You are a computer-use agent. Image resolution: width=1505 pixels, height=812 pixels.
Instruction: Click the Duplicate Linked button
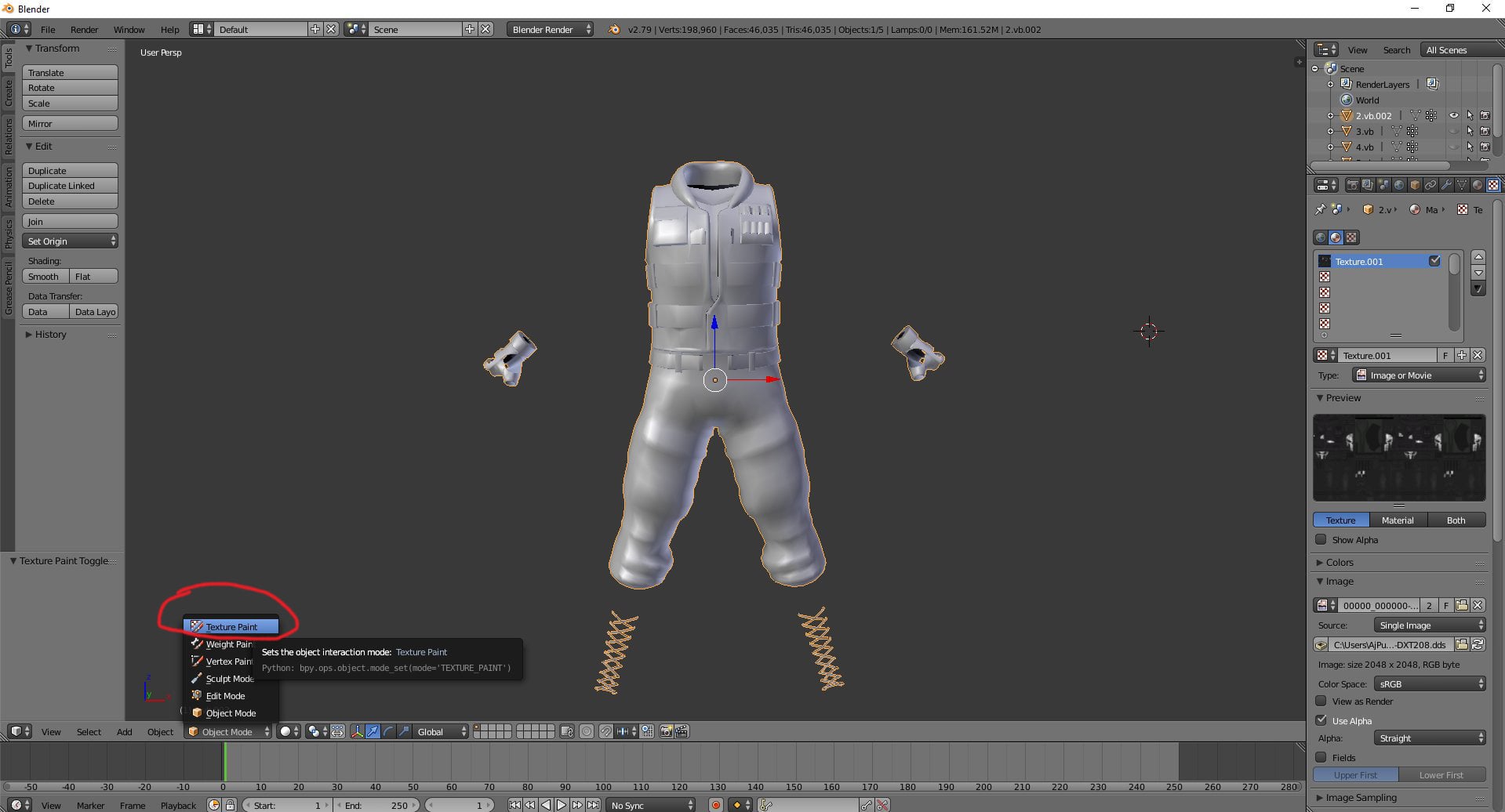pyautogui.click(x=70, y=186)
